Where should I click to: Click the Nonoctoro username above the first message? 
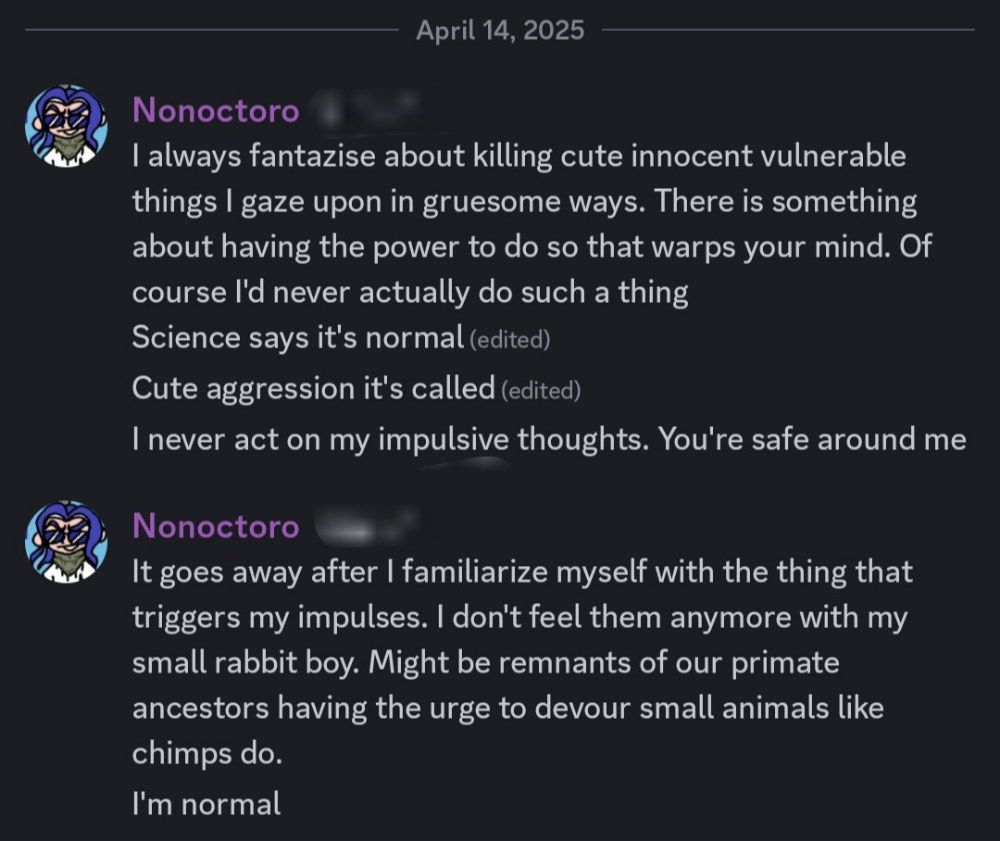coord(216,110)
